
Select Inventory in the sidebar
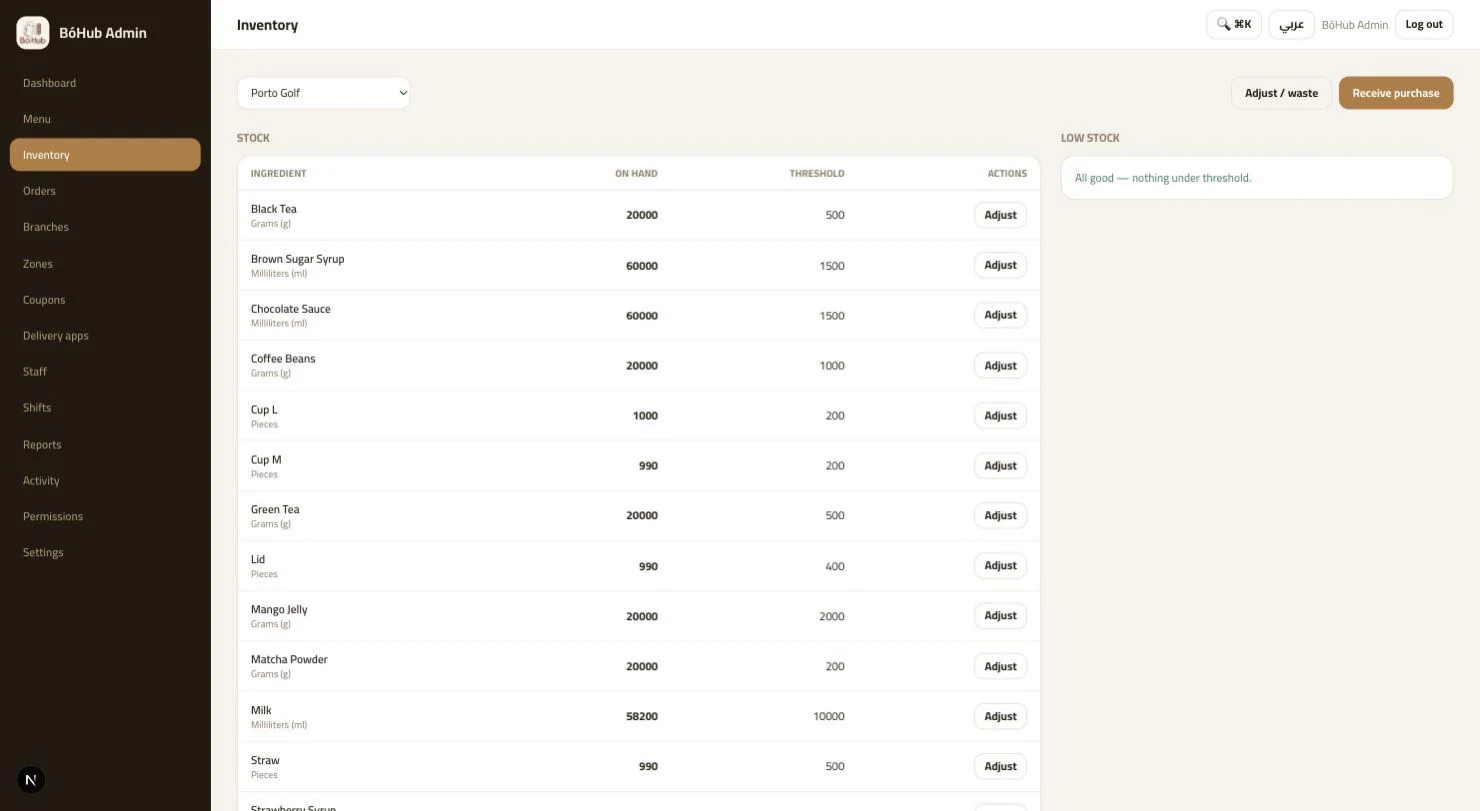[105, 155]
